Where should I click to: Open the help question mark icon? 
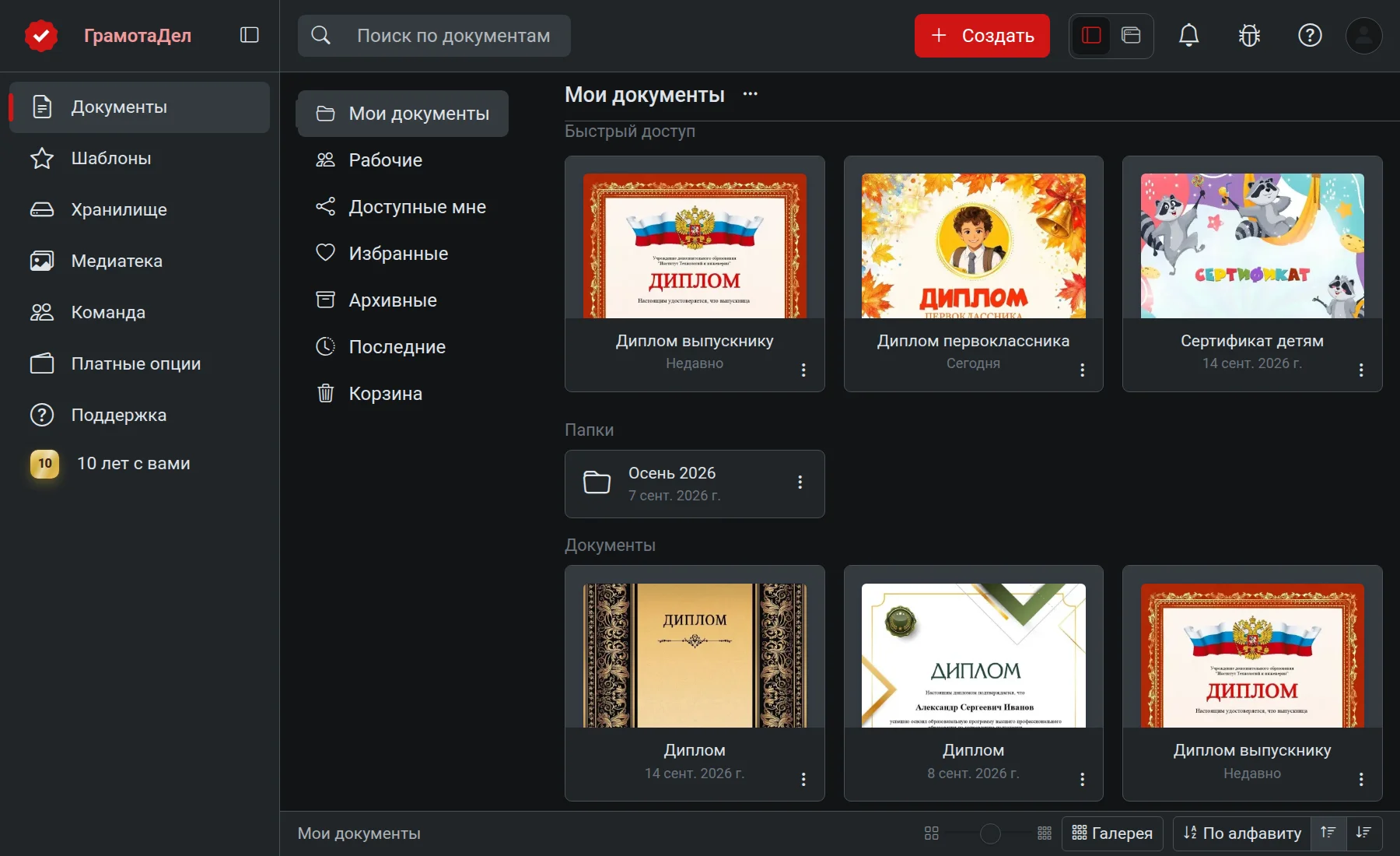click(x=1310, y=35)
